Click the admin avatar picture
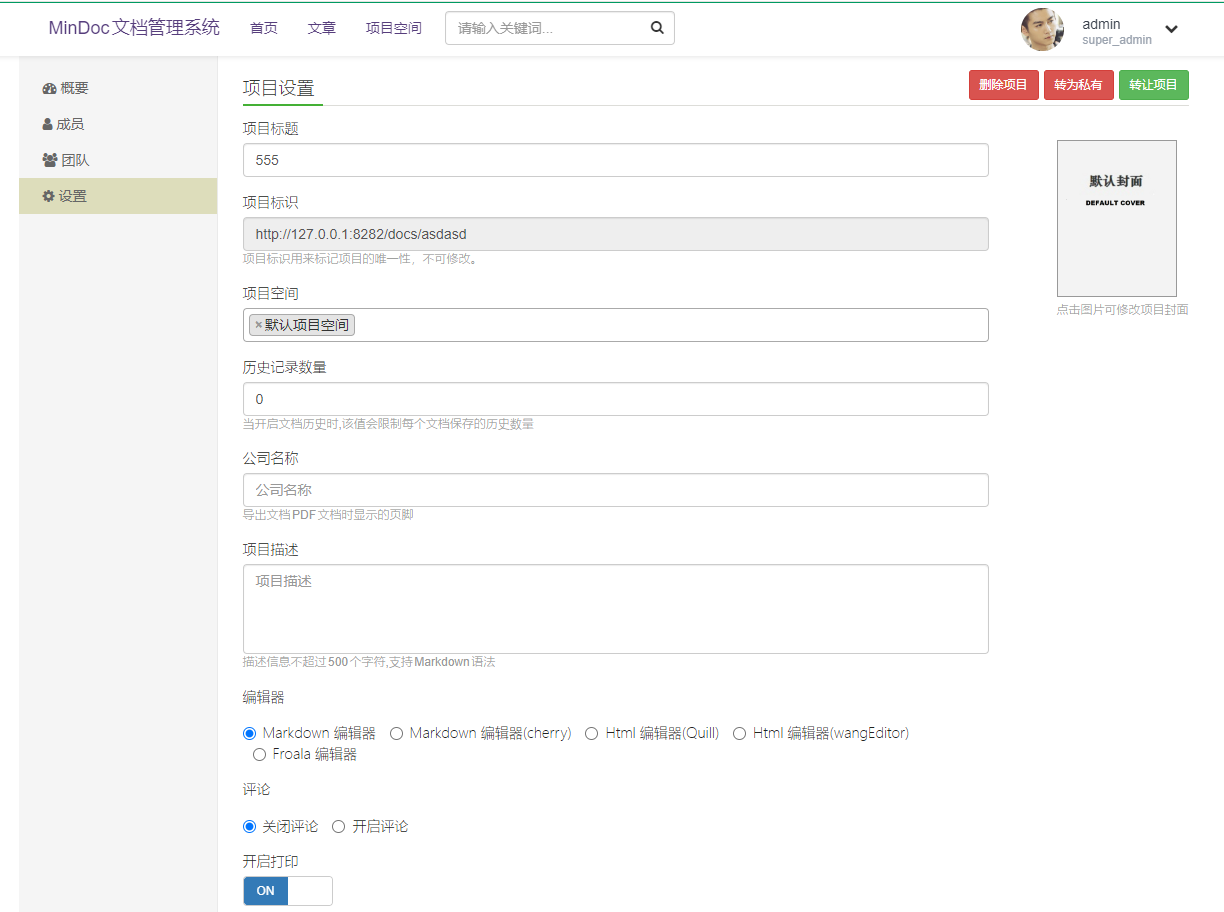This screenshot has width=1224, height=912. coord(1042,30)
